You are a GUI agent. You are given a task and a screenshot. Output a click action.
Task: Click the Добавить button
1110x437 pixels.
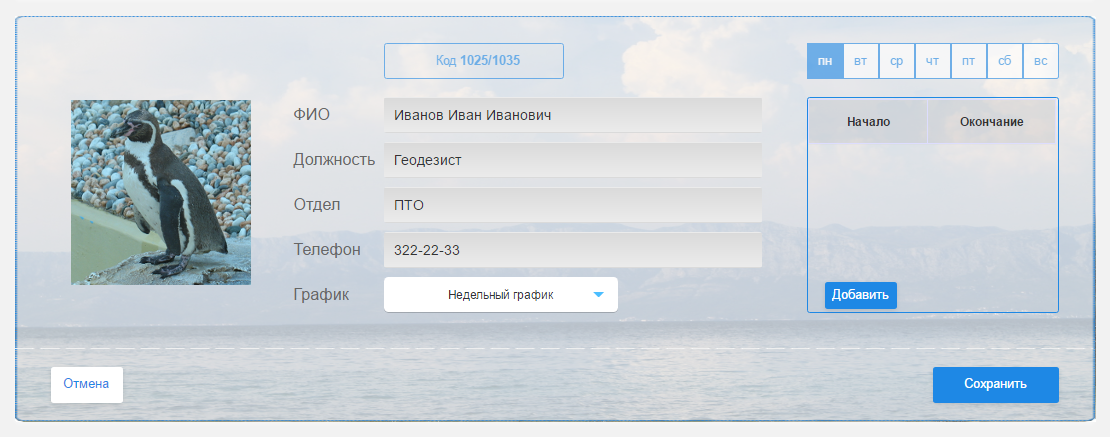[860, 295]
